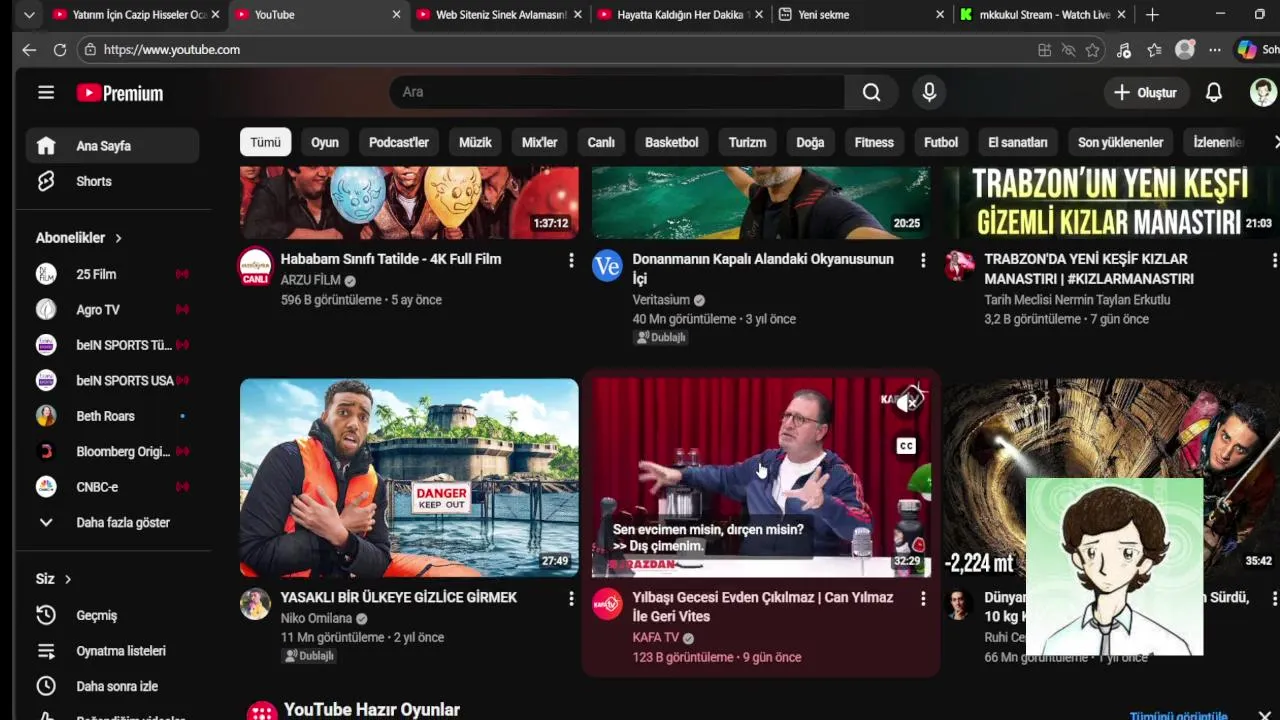Open Edge settings three-dots menu
Viewport: 1280px width, 720px height.
[x=1214, y=50]
